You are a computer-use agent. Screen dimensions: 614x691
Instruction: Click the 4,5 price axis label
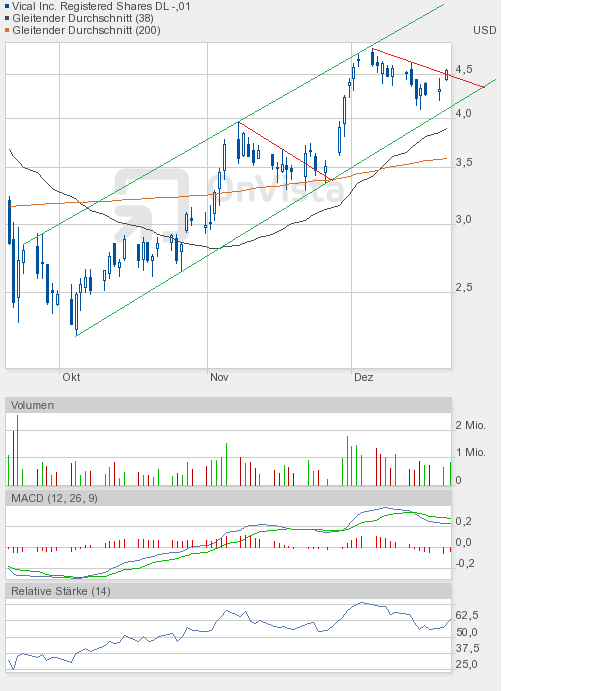tap(464, 69)
